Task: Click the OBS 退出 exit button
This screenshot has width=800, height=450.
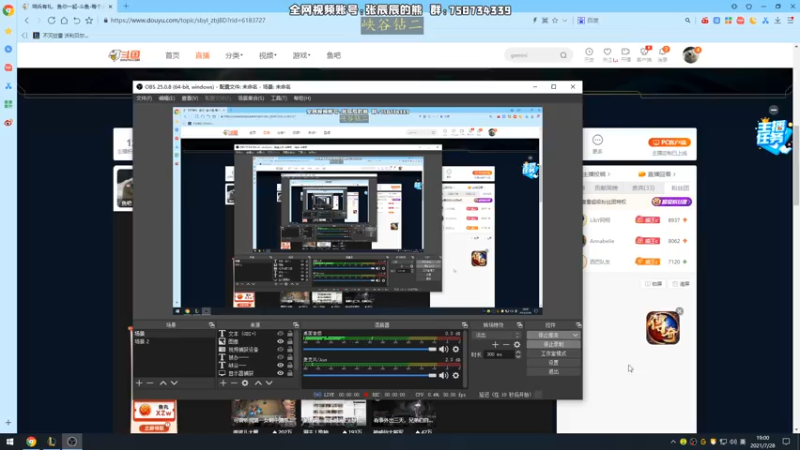Action: tap(553, 372)
